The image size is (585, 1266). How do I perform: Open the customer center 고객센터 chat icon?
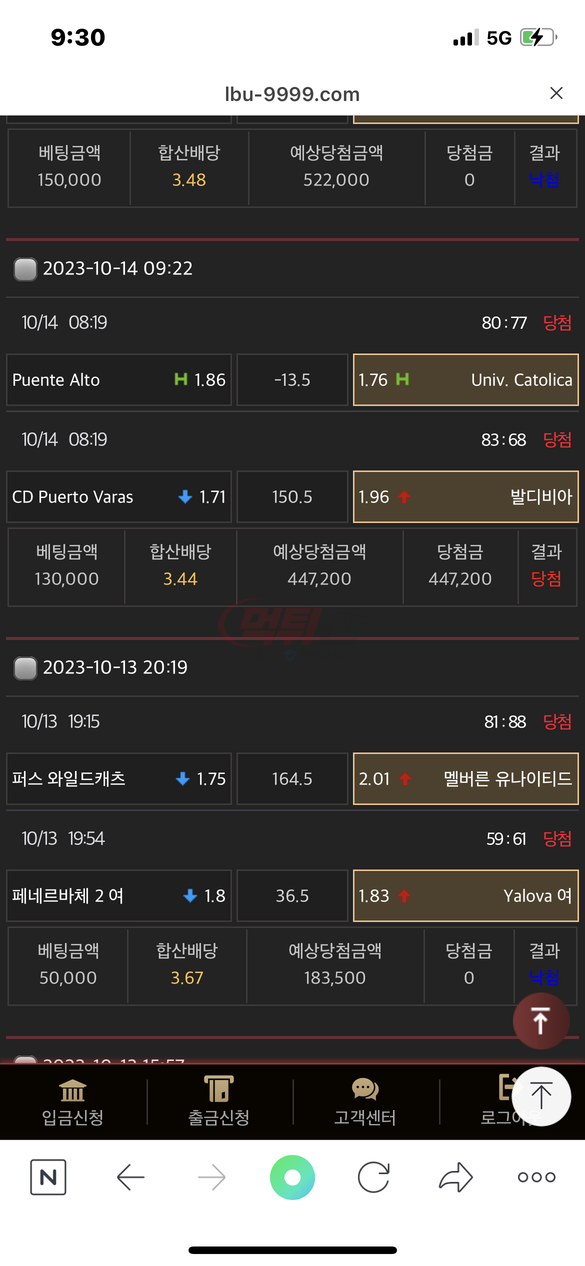point(365,1090)
